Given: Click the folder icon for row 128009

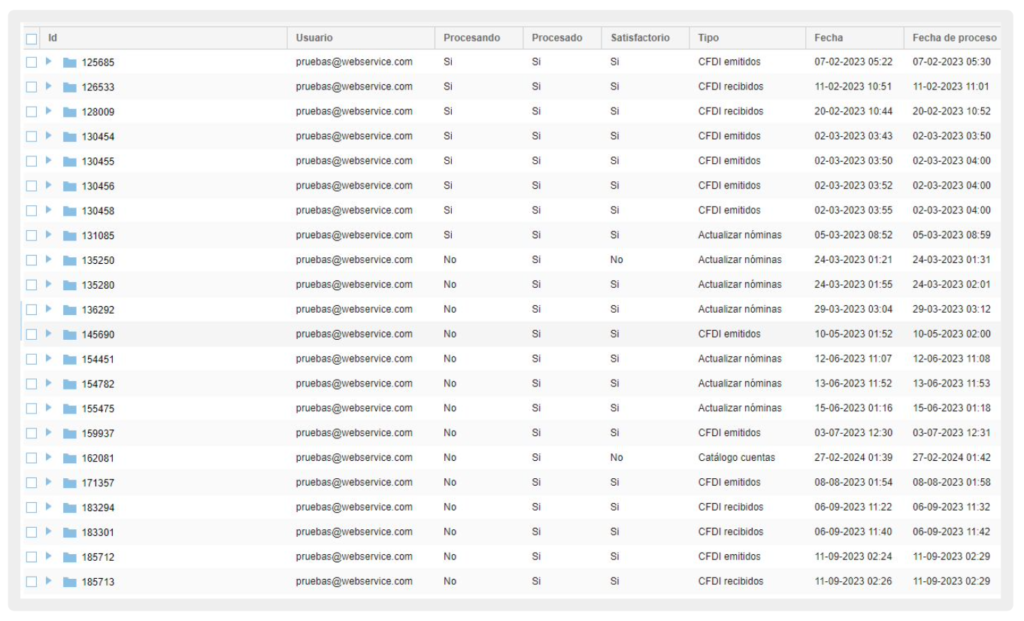Looking at the screenshot, I should [x=70, y=112].
